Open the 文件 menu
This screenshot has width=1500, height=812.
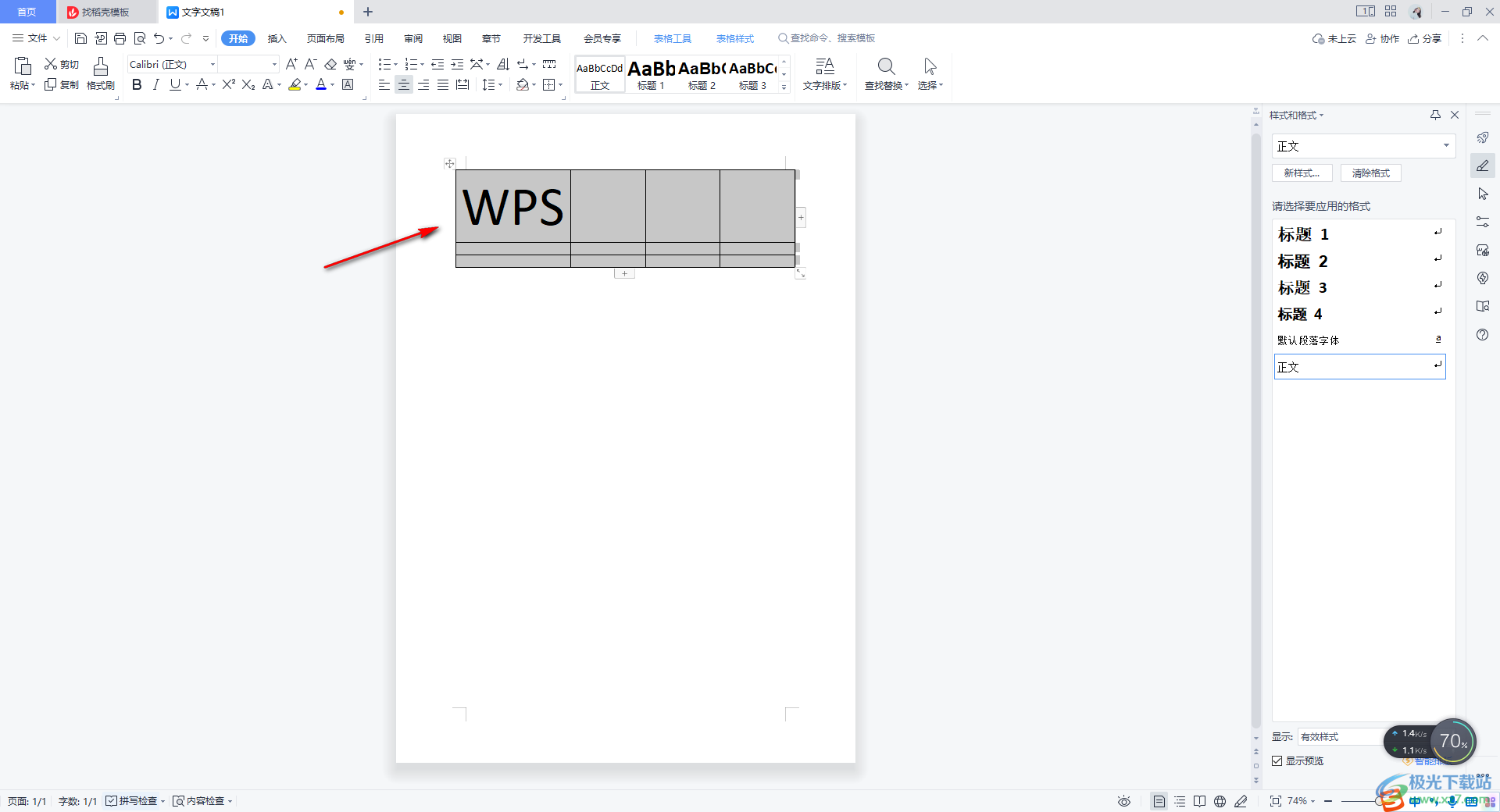click(x=37, y=38)
